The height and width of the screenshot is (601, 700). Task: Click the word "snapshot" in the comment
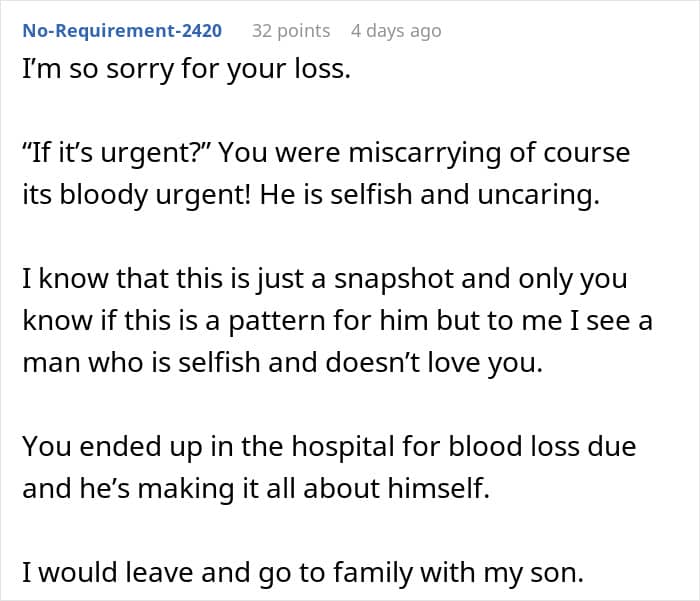[394, 280]
